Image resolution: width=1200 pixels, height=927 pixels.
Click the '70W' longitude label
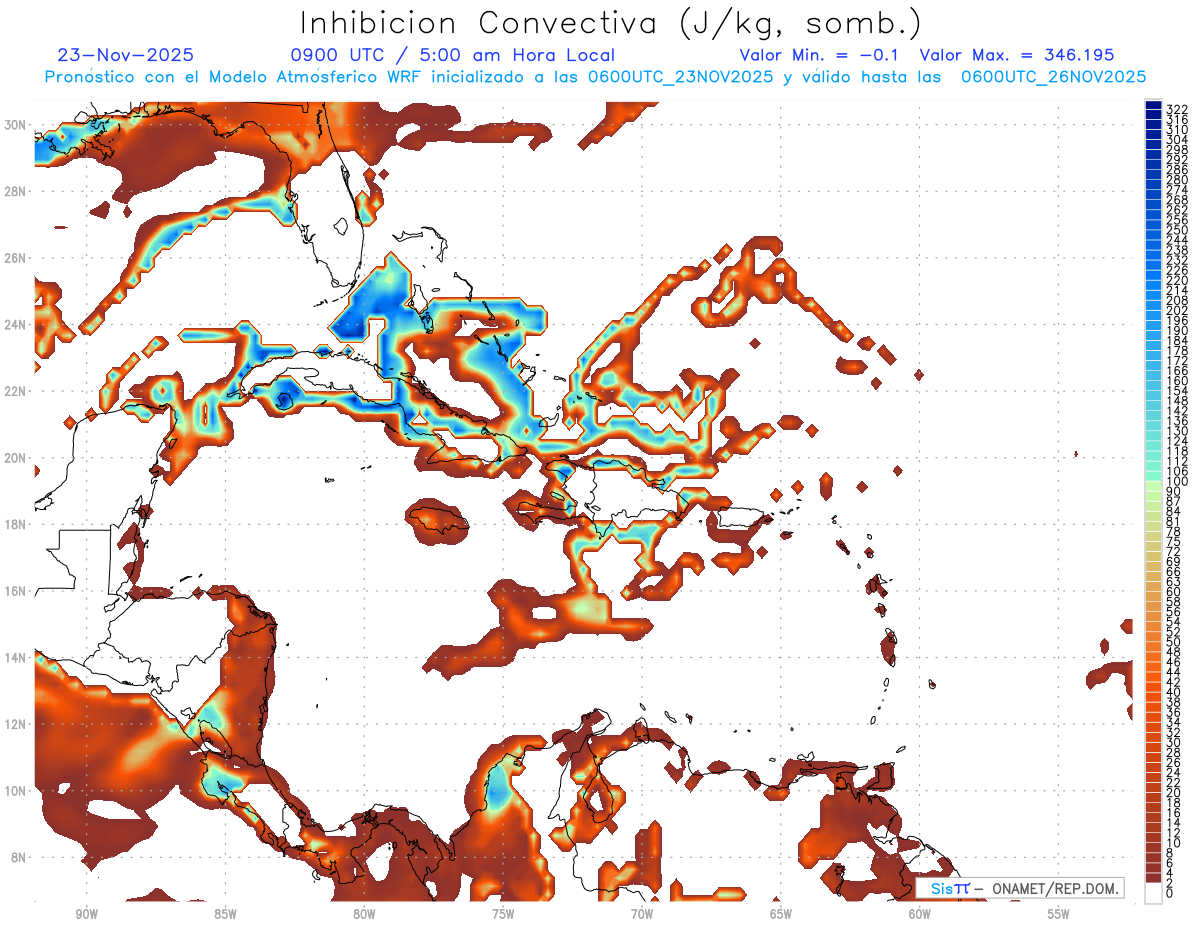[x=642, y=914]
